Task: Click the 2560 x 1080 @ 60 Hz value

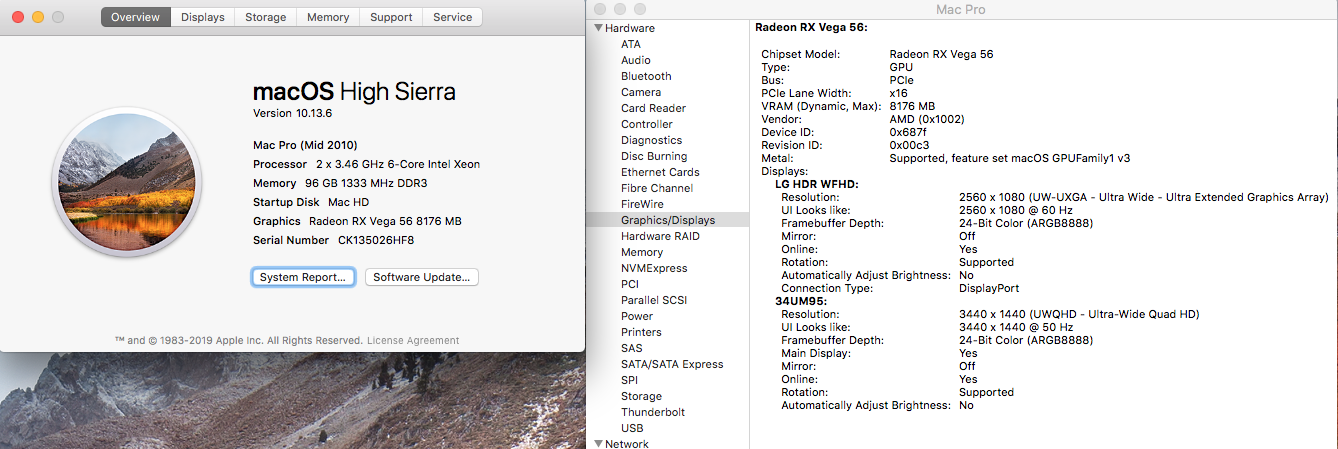Action: click(1016, 210)
